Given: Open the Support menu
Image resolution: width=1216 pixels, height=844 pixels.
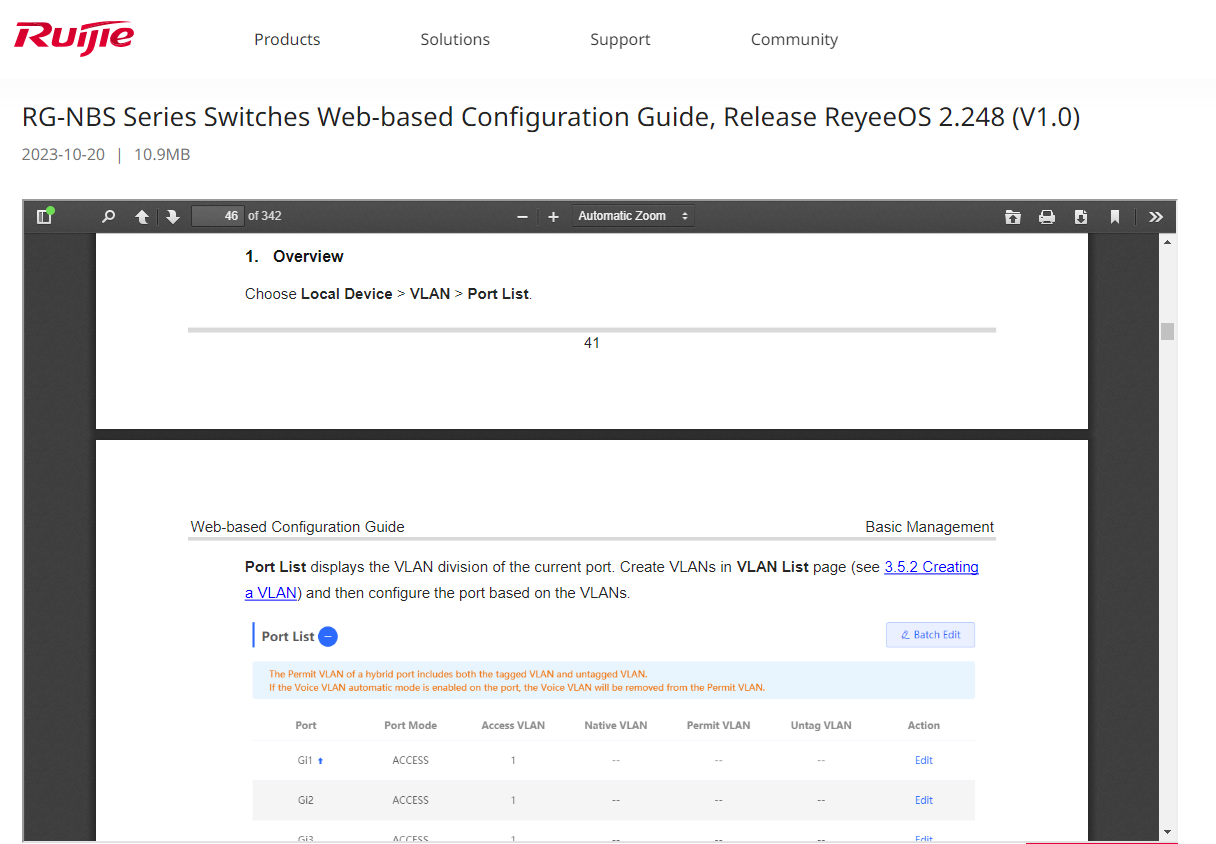Looking at the screenshot, I should point(620,39).
